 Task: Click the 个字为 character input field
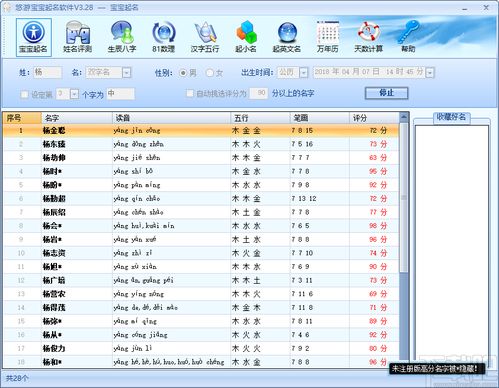pos(121,94)
